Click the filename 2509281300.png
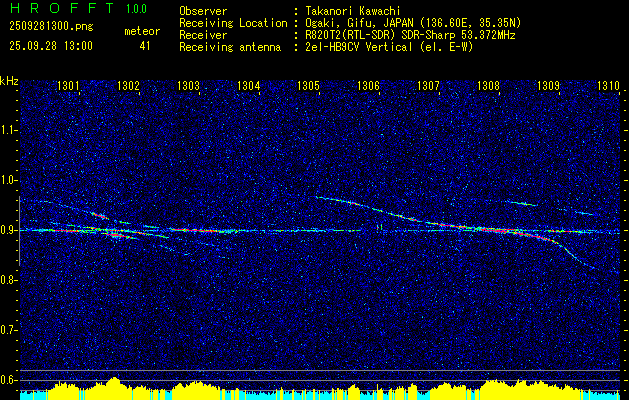629x400 pixels. [x=51, y=27]
